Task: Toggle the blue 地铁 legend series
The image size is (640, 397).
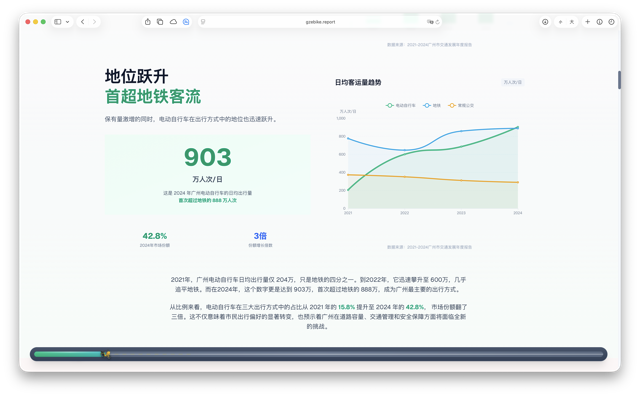Action: pos(432,106)
